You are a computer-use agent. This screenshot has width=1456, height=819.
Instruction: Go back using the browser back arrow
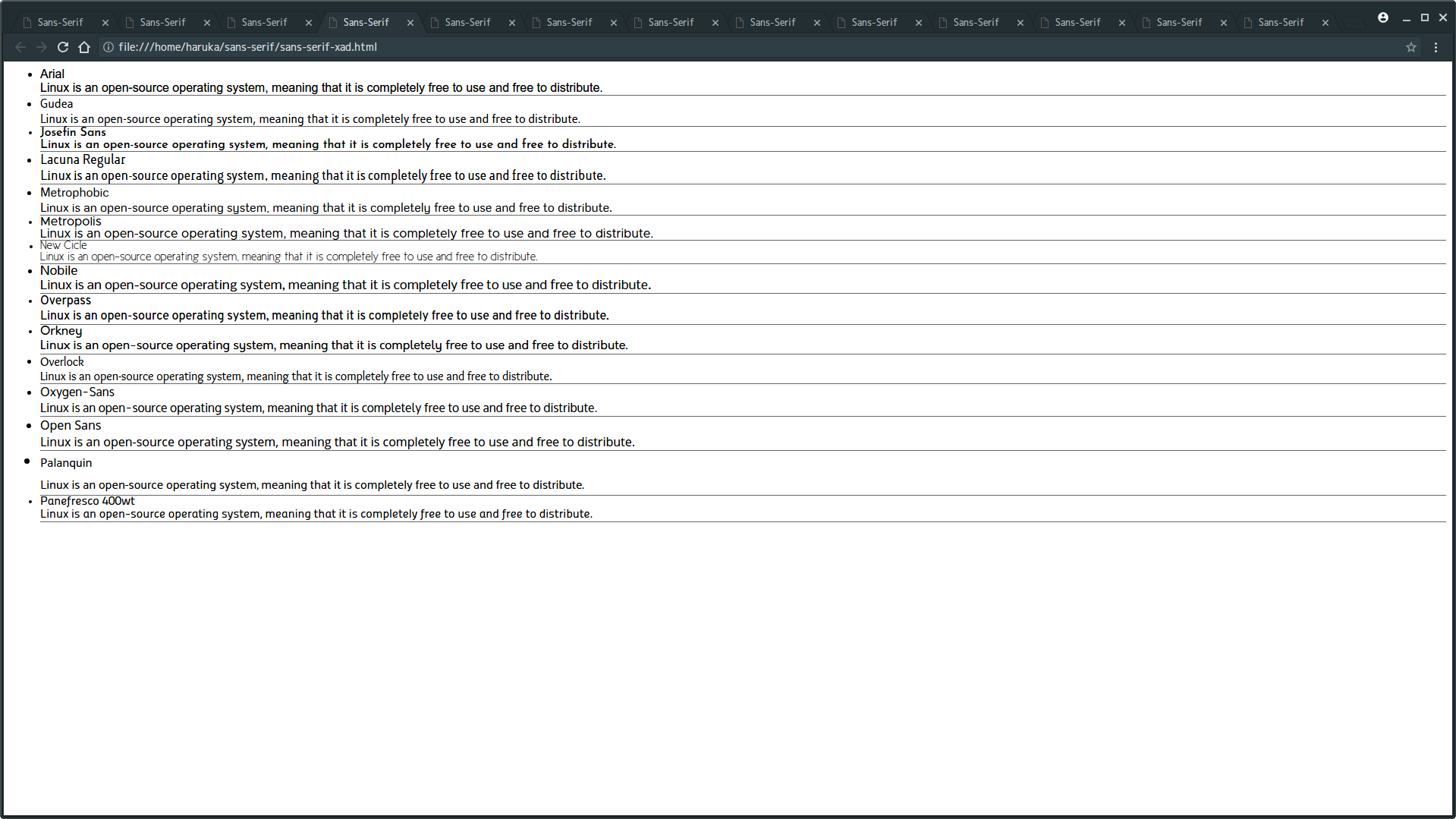(x=20, y=47)
